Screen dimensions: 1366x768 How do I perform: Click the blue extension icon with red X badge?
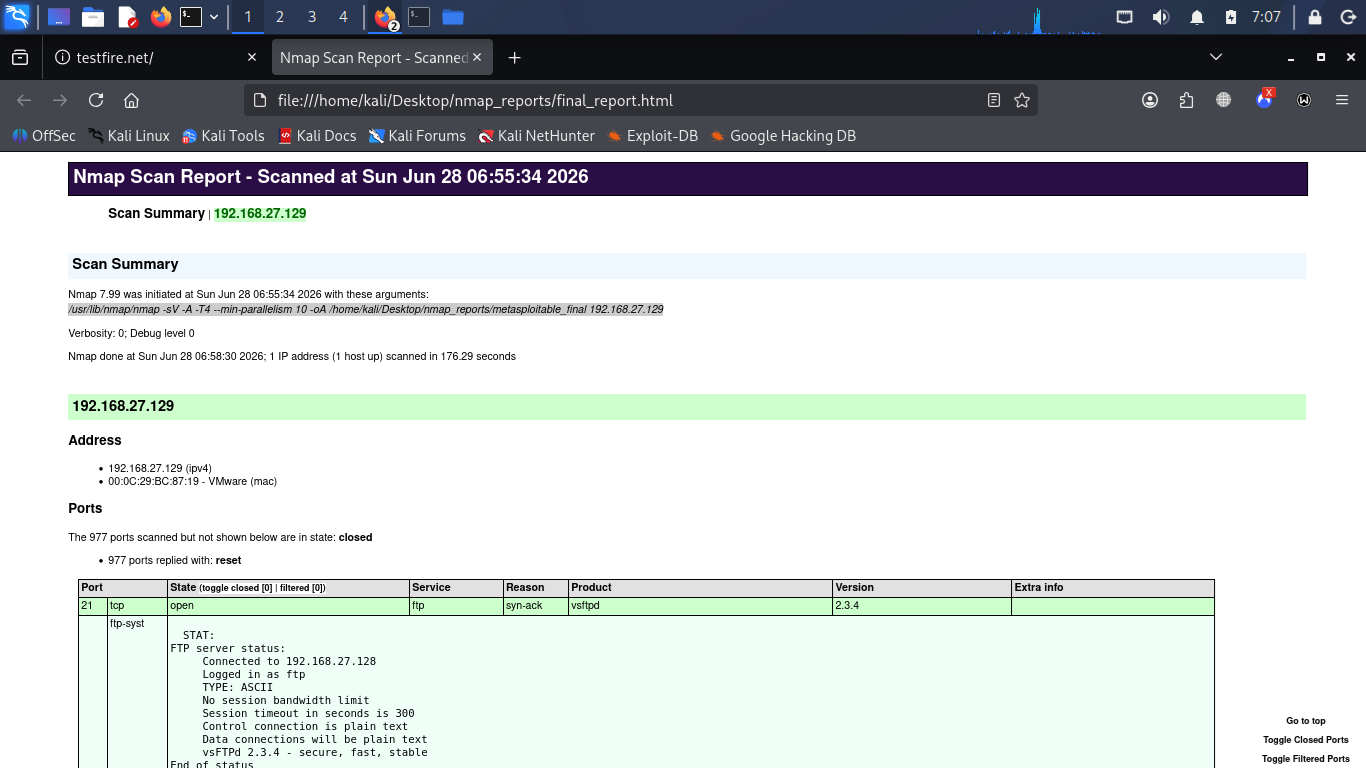(1265, 98)
